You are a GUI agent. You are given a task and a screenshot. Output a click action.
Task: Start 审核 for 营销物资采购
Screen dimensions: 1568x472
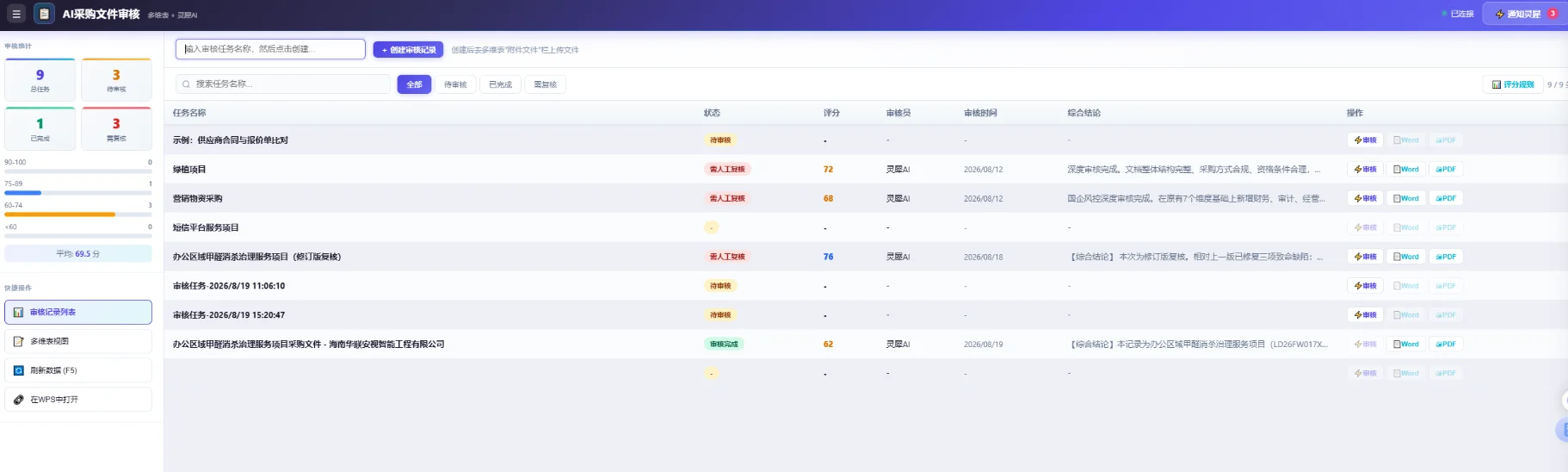tap(1365, 199)
